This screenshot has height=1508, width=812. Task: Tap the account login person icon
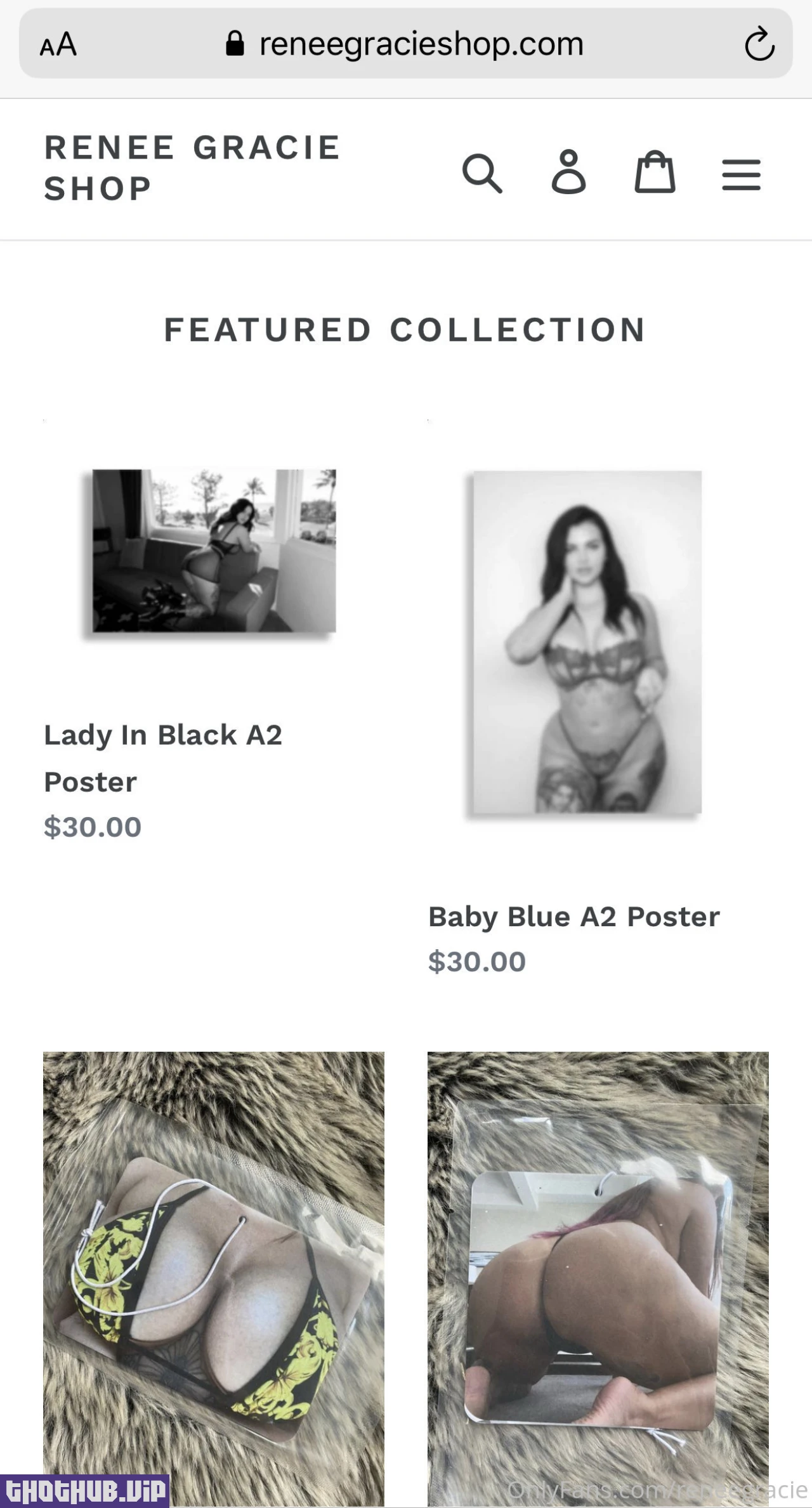pyautogui.click(x=568, y=171)
